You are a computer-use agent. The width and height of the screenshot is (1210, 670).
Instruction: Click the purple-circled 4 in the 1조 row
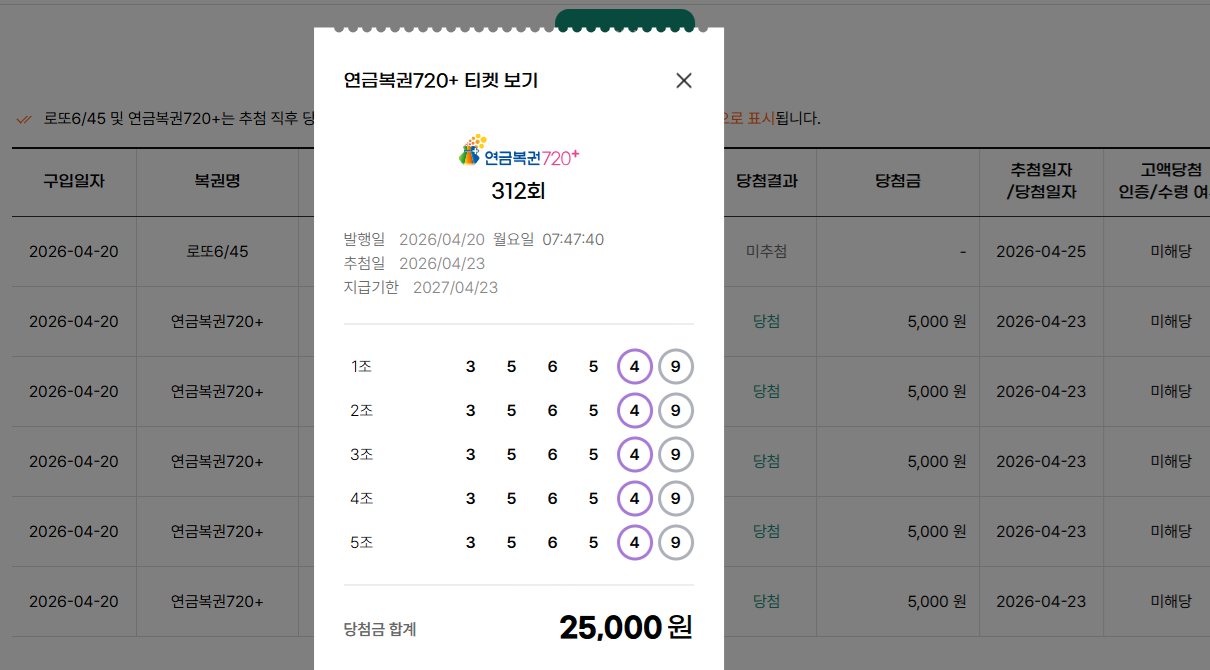(635, 367)
